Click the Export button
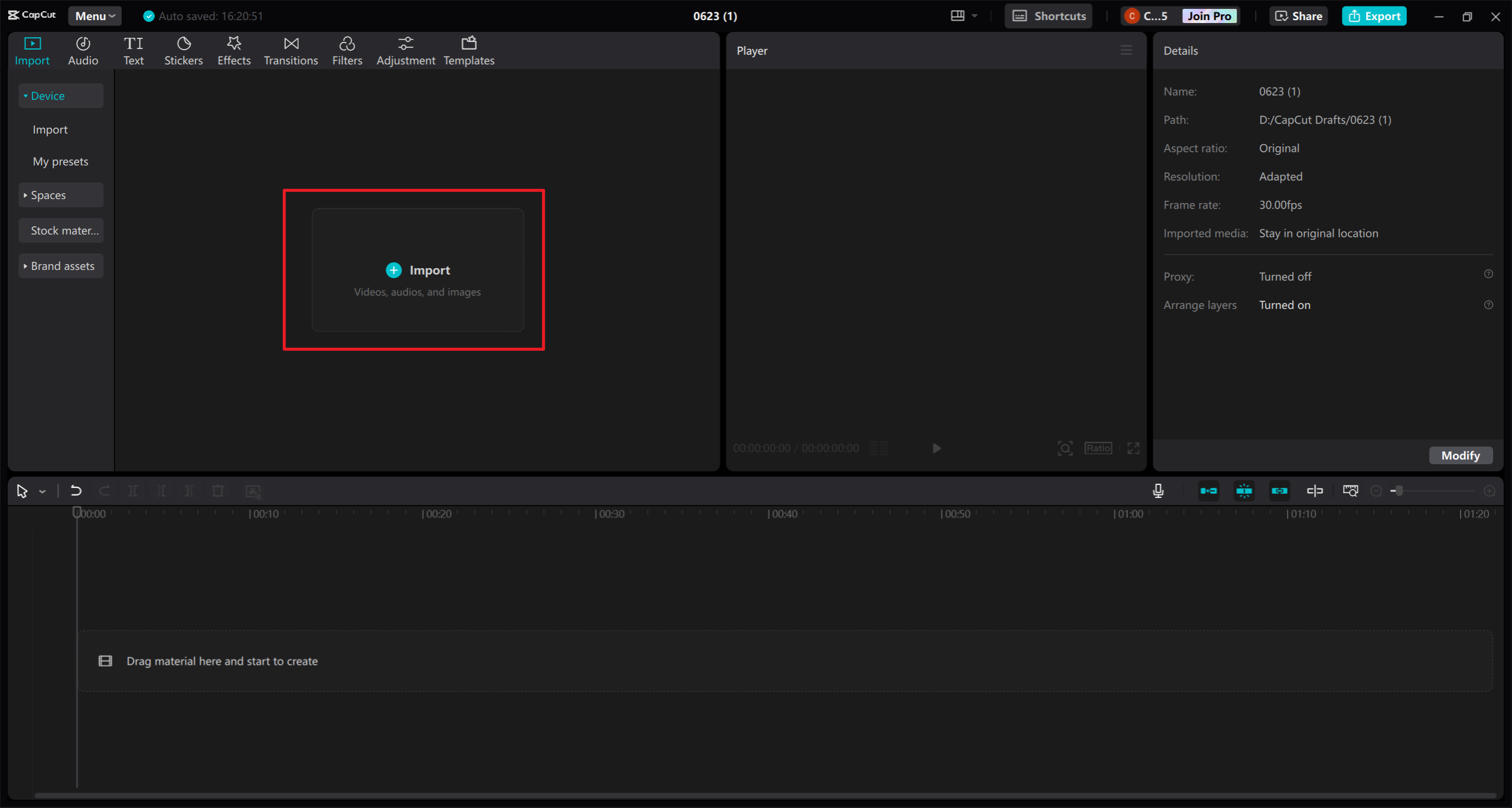 pyautogui.click(x=1374, y=16)
